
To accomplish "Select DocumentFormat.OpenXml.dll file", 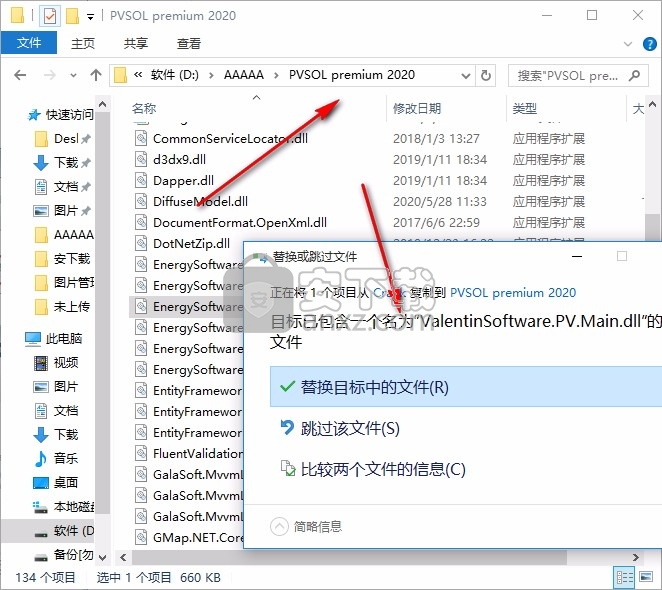I will point(240,223).
